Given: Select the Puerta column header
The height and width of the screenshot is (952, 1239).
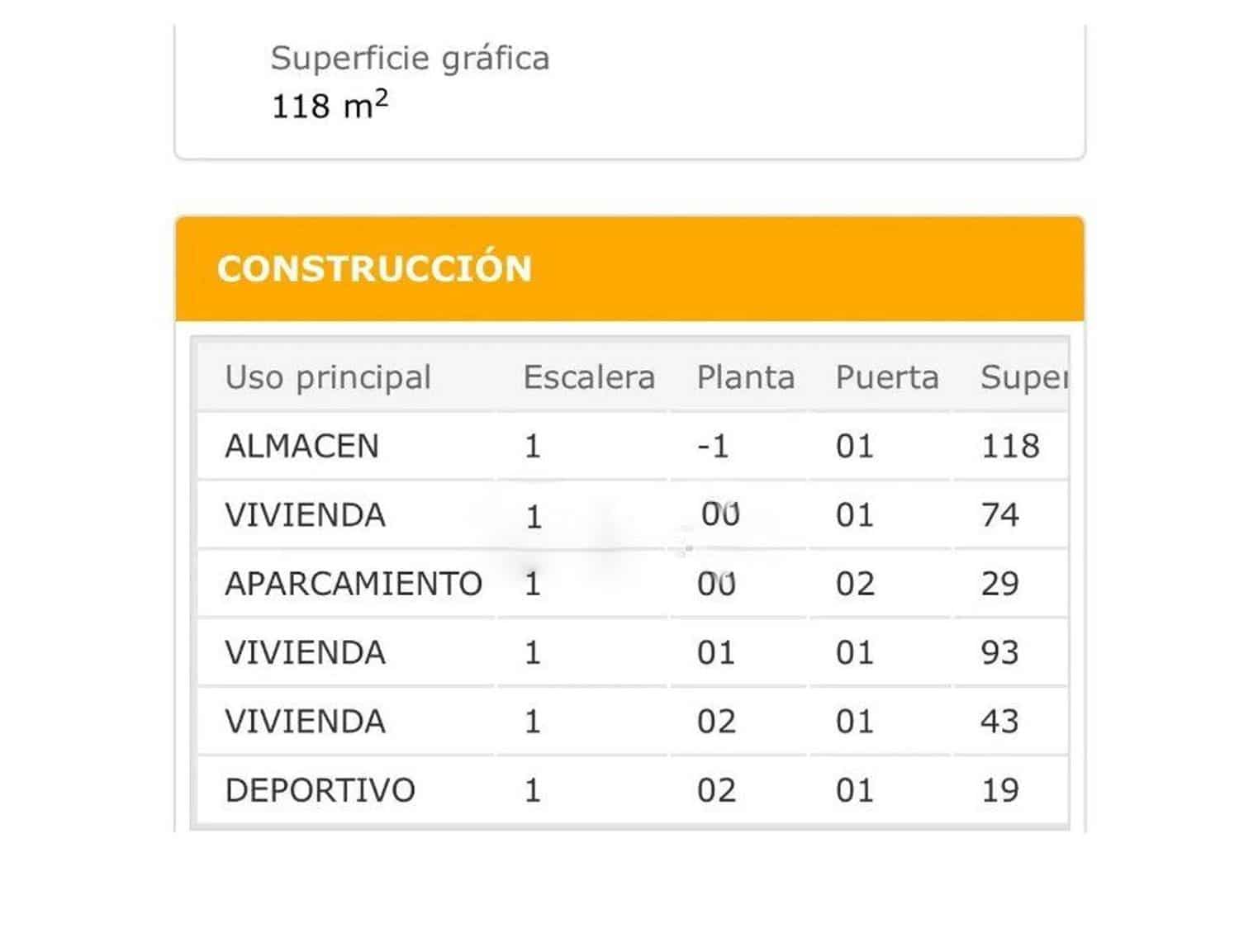Looking at the screenshot, I should pyautogui.click(x=886, y=377).
